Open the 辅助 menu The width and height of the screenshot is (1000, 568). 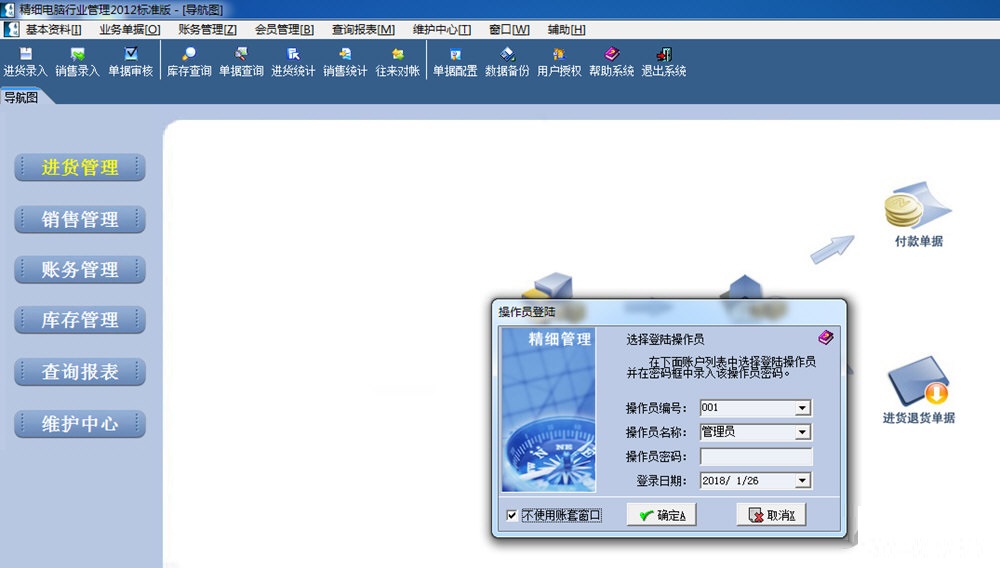point(566,29)
